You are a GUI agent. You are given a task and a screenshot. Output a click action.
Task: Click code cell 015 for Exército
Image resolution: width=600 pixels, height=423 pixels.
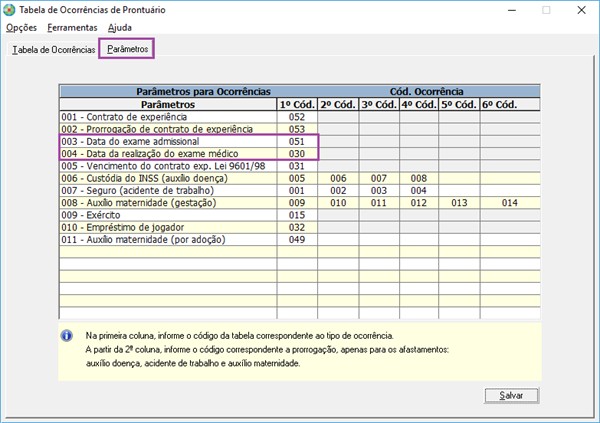tap(297, 215)
